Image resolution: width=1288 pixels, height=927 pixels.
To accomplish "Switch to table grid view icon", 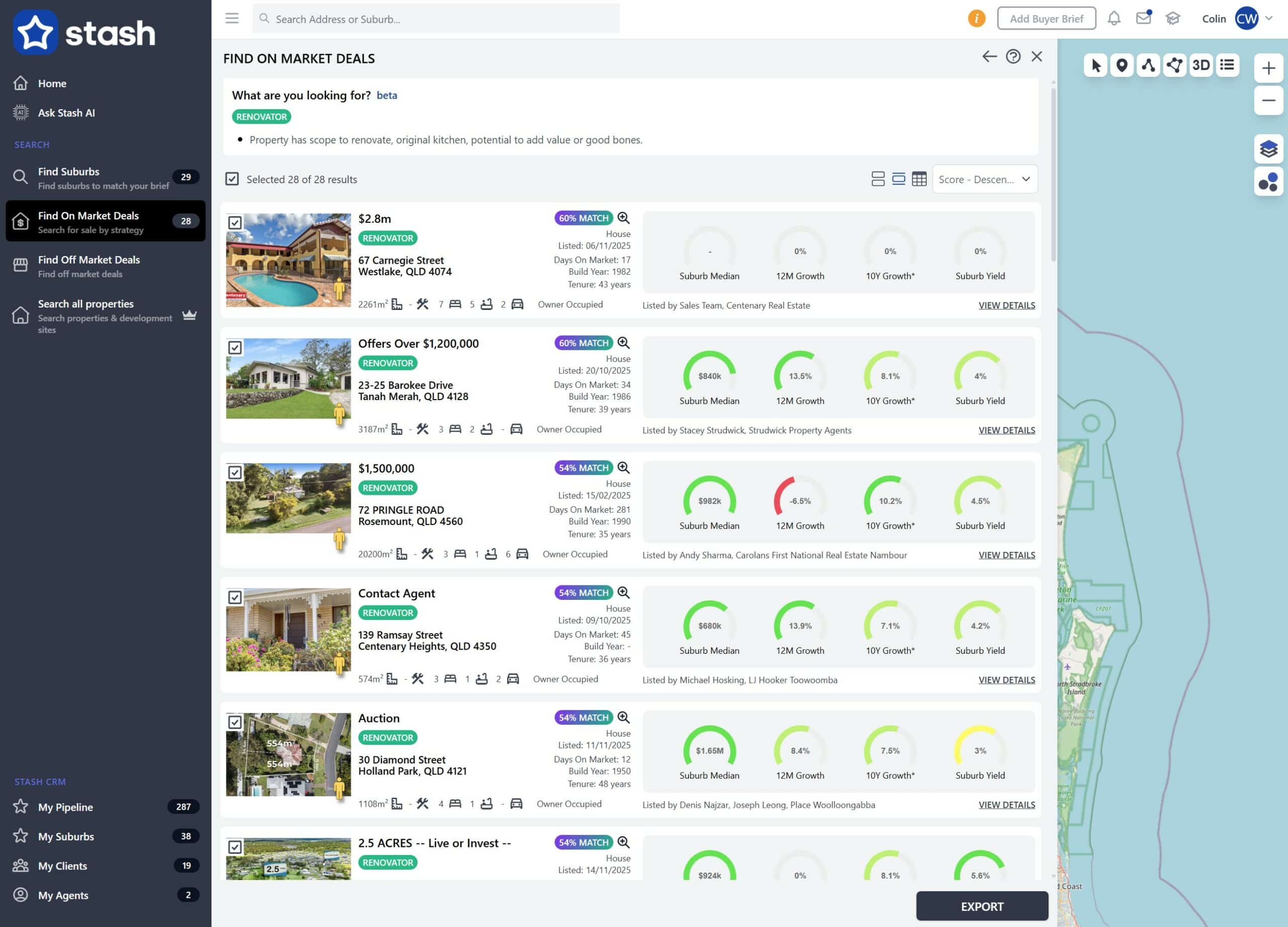I will [919, 180].
